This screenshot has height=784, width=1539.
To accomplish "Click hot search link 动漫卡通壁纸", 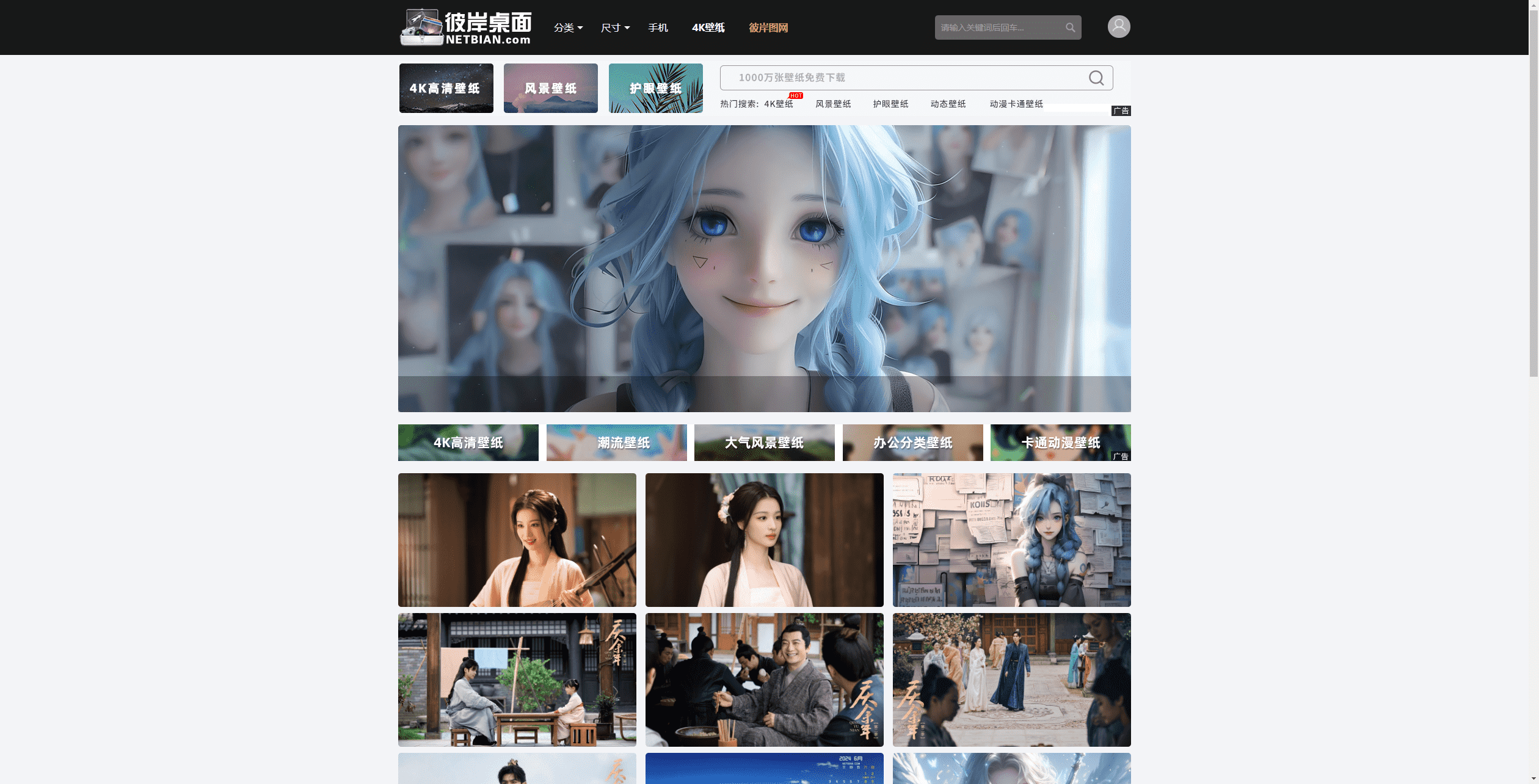I will tap(1016, 104).
